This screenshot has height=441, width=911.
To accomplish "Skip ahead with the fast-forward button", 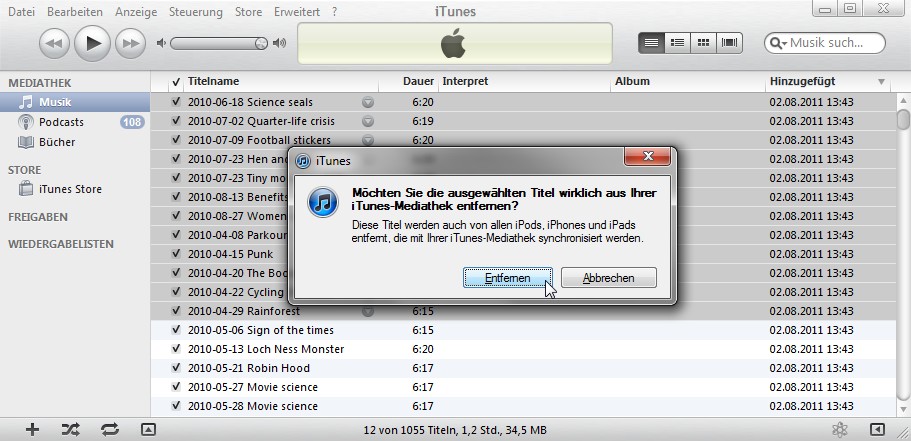I will tap(130, 44).
